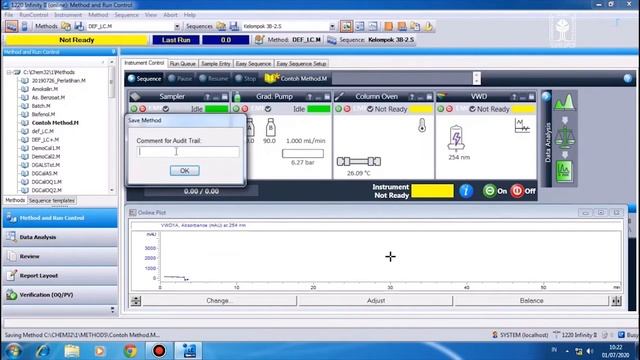Click OK in the Save Method dialog
640x360 pixels.
click(x=184, y=171)
